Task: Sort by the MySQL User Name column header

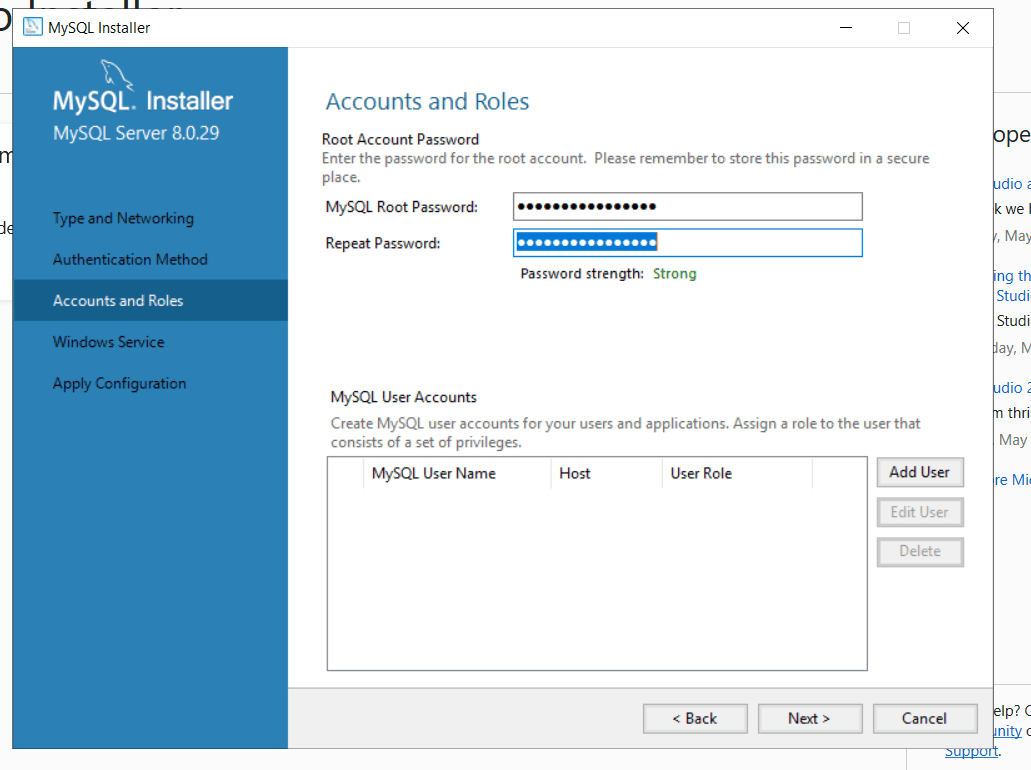Action: click(433, 473)
